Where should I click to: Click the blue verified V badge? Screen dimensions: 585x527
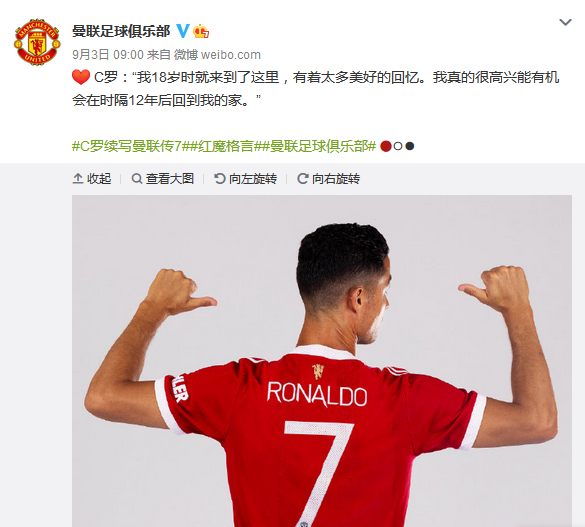[183, 31]
